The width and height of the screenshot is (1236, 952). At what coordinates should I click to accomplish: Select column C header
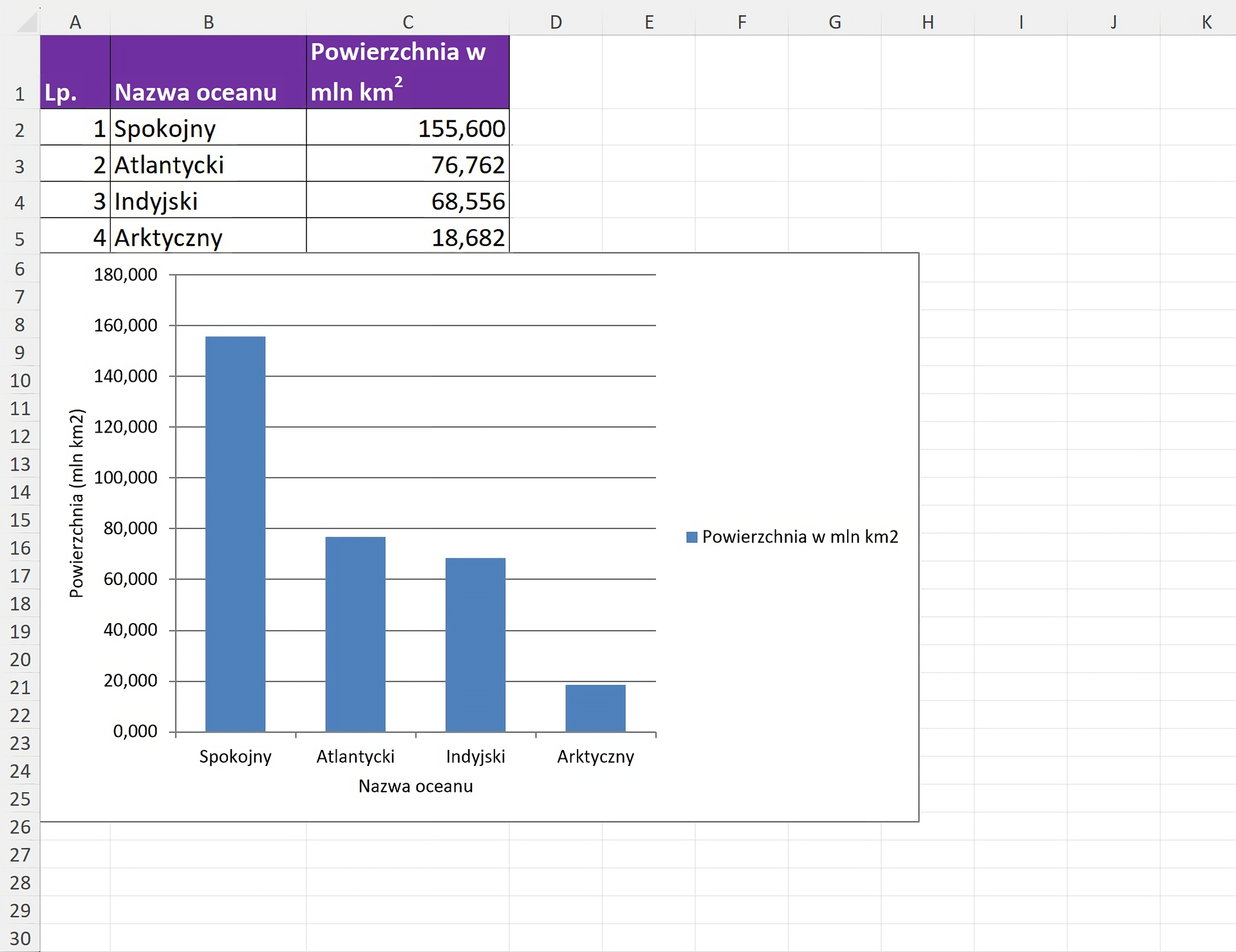coord(407,23)
